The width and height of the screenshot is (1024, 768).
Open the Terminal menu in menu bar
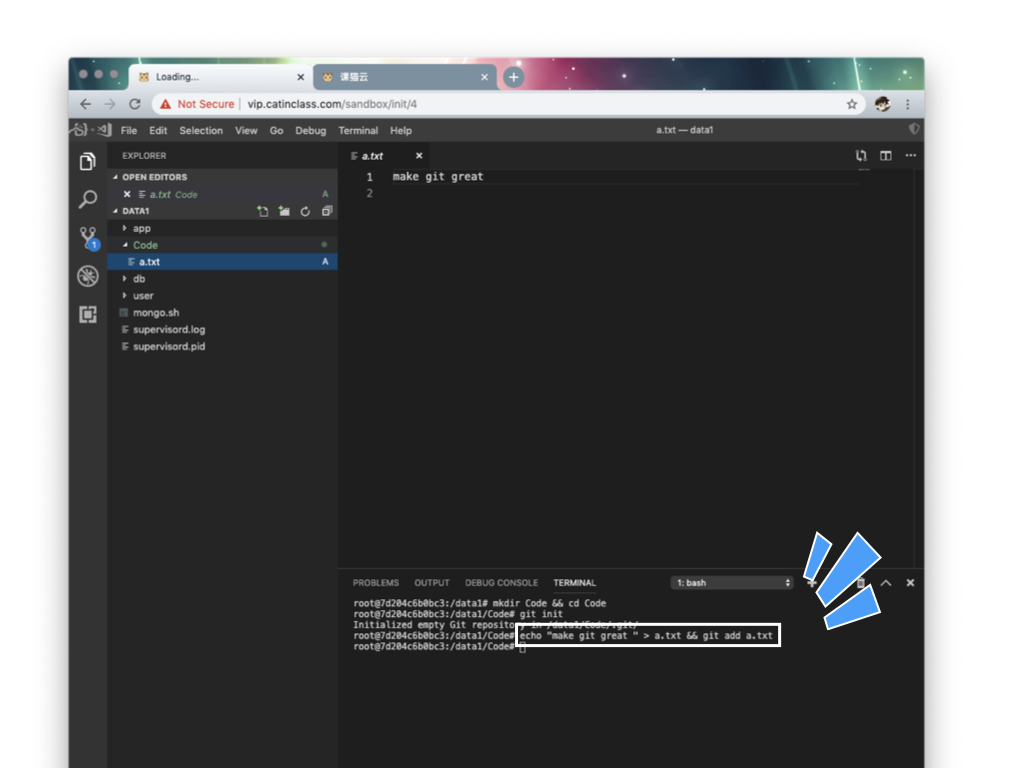(x=358, y=131)
